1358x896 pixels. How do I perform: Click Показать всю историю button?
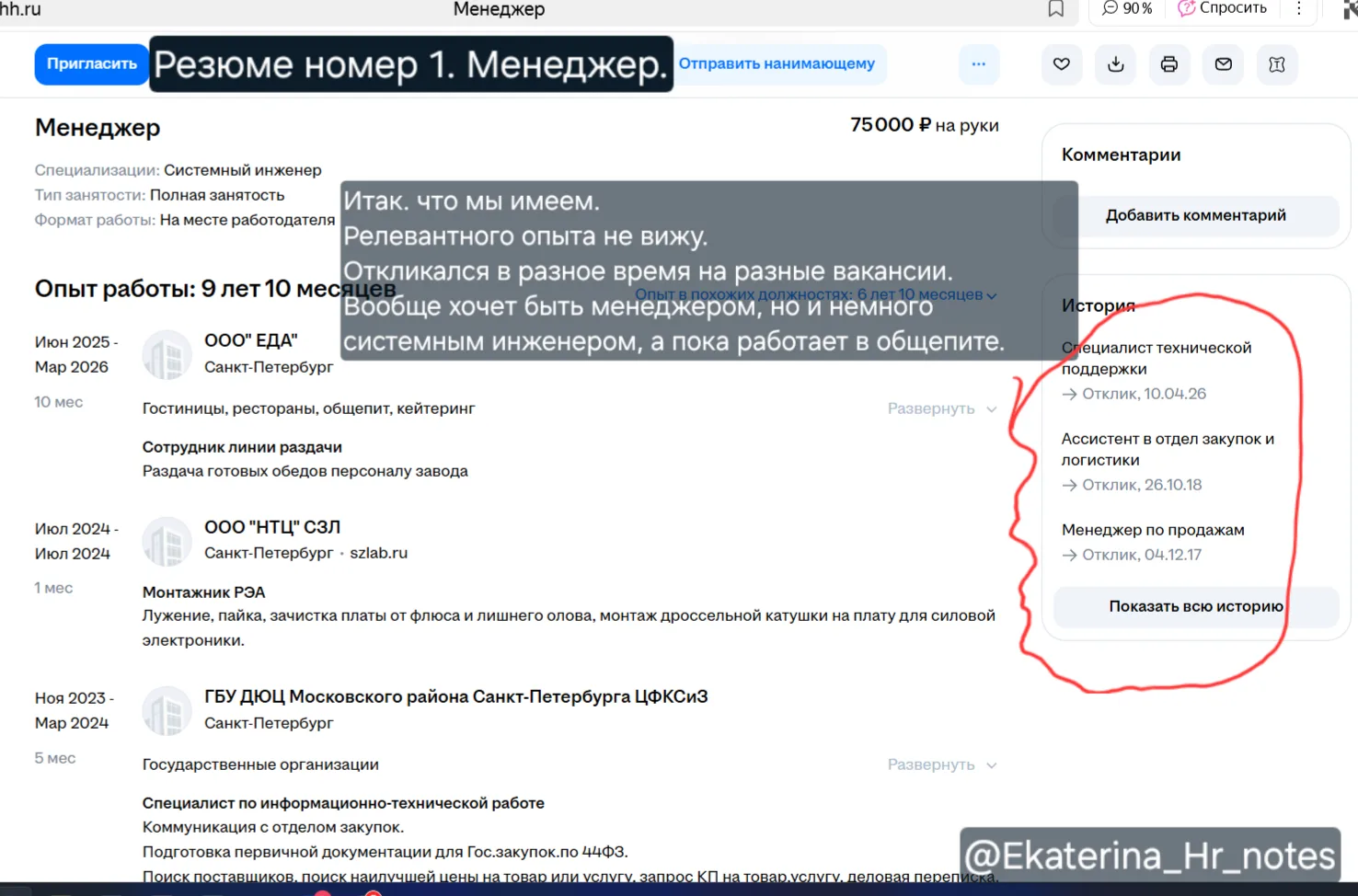[x=1196, y=606]
